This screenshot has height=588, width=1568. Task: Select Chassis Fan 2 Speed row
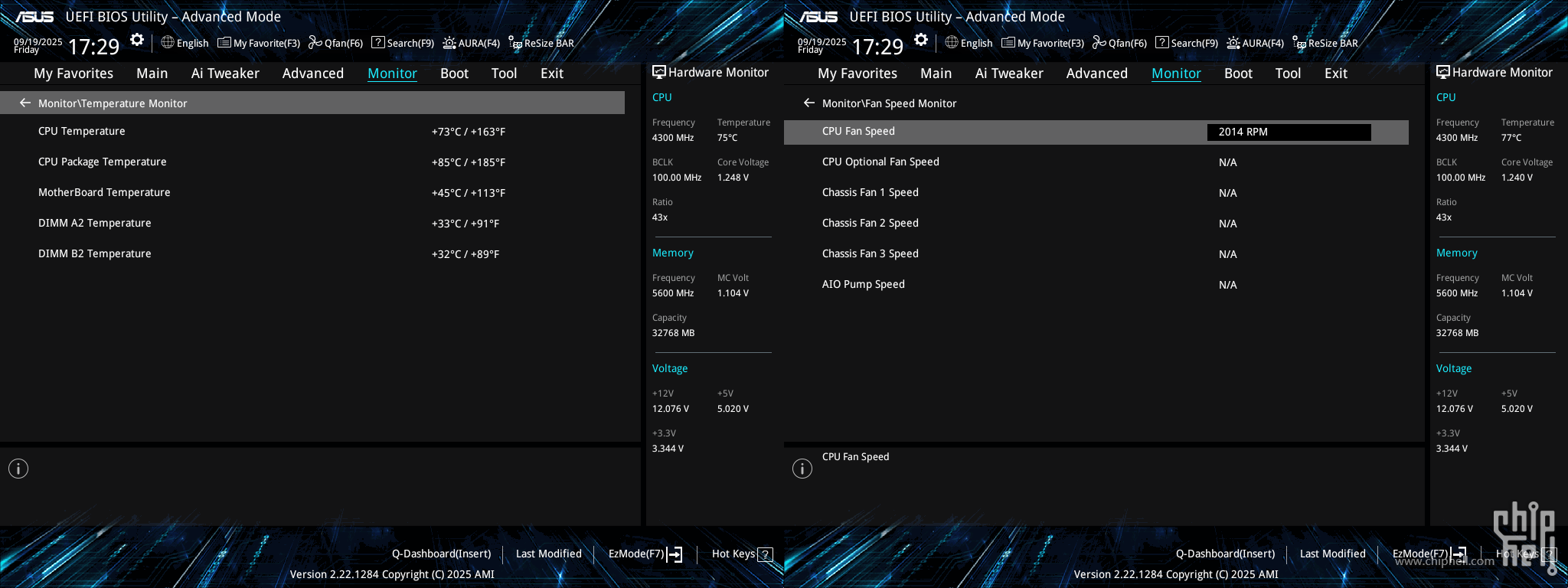pyautogui.click(x=1096, y=224)
